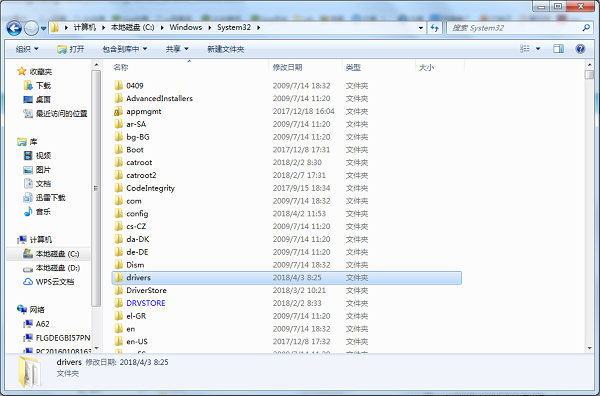Go back with the Back arrow button

click(14, 28)
